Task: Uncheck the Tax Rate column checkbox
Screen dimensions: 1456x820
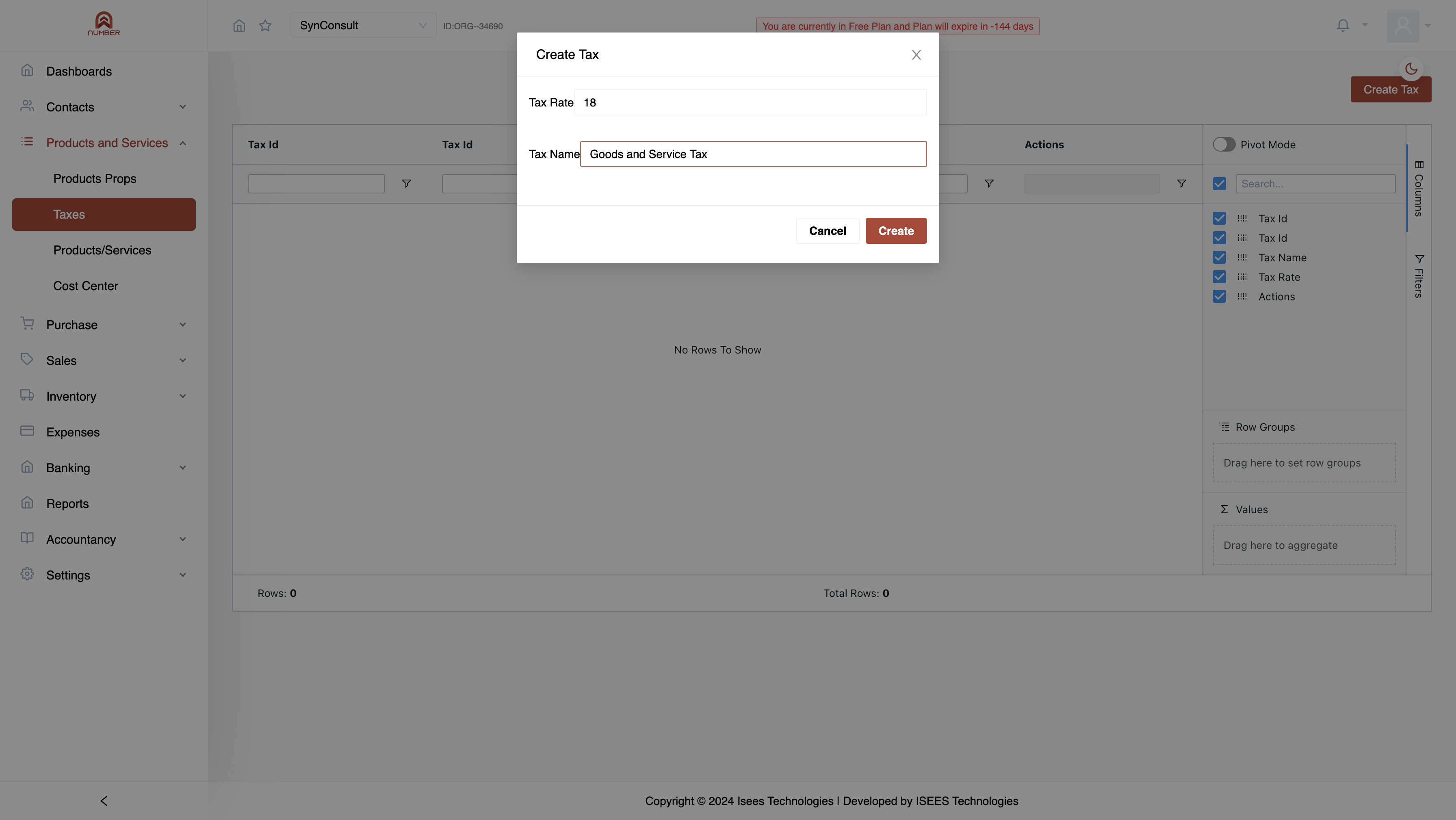Action: (x=1219, y=277)
